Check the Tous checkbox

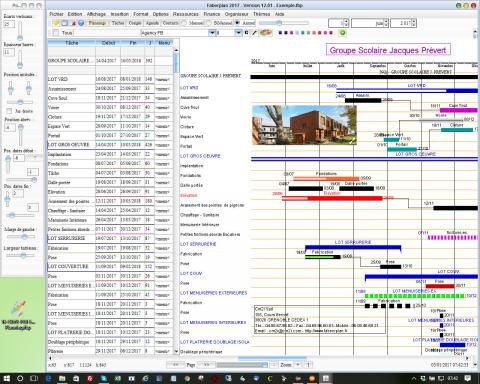(56, 33)
